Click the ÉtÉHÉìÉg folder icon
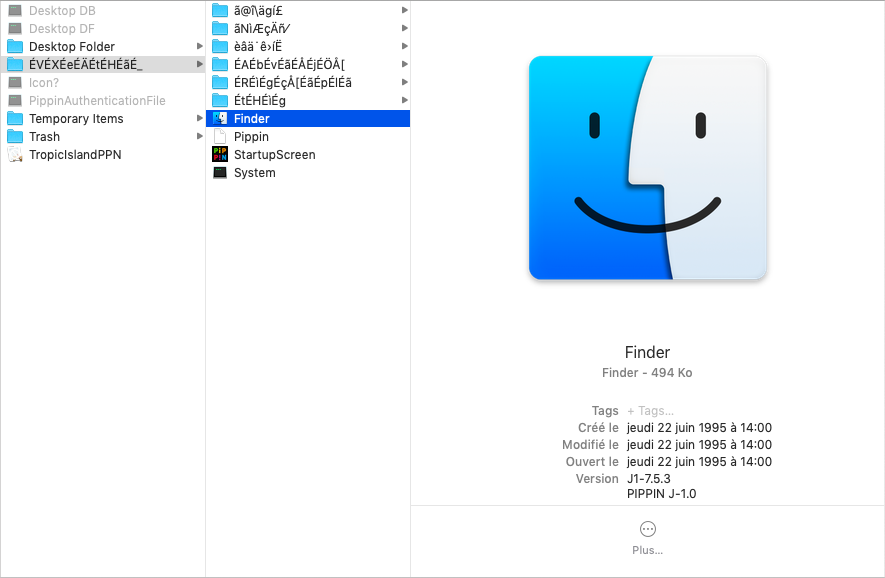Image resolution: width=885 pixels, height=578 pixels. [x=220, y=100]
